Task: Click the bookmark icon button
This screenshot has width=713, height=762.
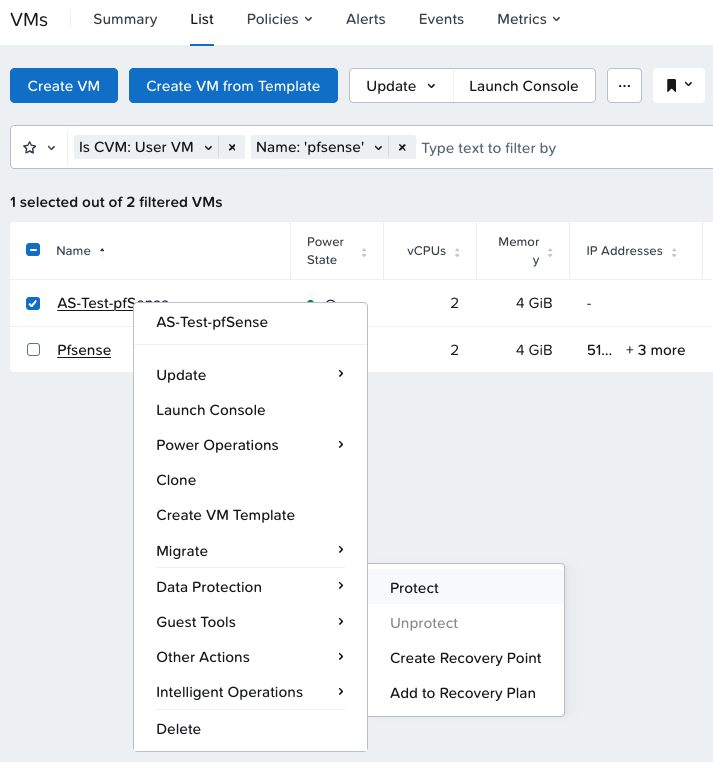Action: pyautogui.click(x=678, y=86)
